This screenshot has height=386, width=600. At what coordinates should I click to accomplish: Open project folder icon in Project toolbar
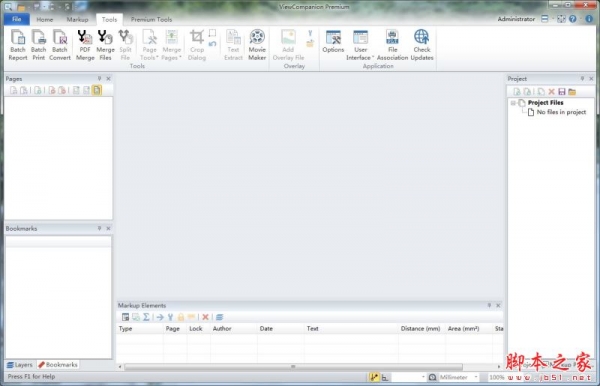(572, 91)
